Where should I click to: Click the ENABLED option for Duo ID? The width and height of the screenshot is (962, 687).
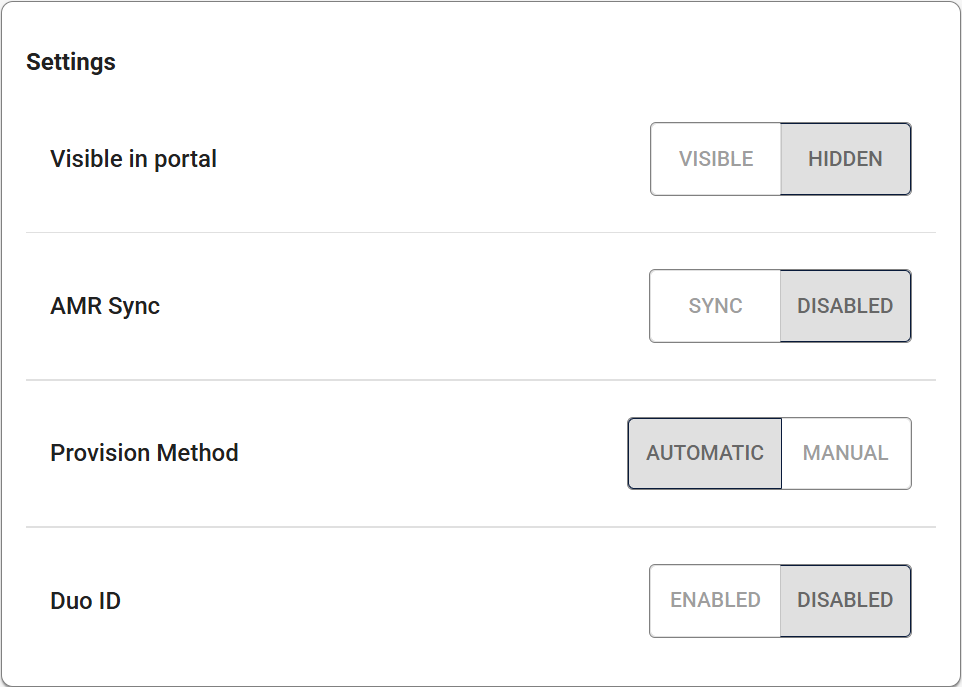coord(714,601)
